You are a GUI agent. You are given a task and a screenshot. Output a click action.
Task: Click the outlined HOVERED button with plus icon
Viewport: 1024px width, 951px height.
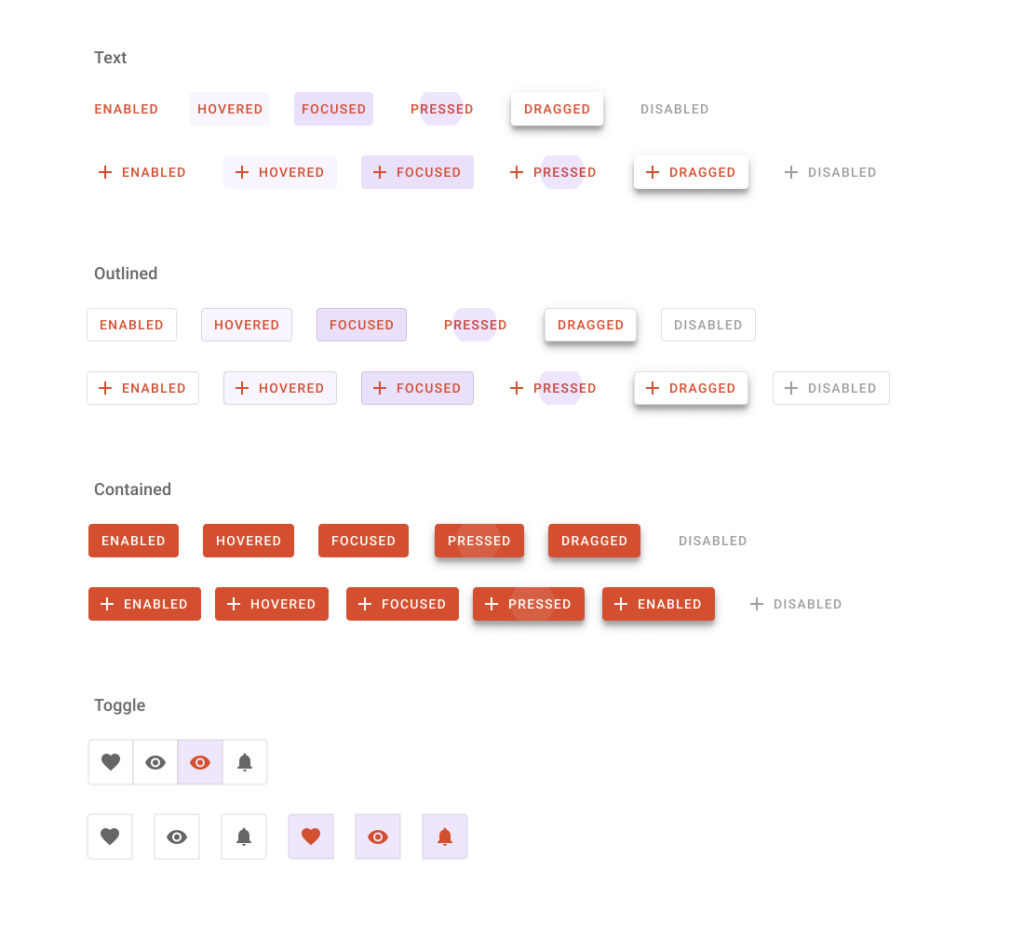point(280,388)
